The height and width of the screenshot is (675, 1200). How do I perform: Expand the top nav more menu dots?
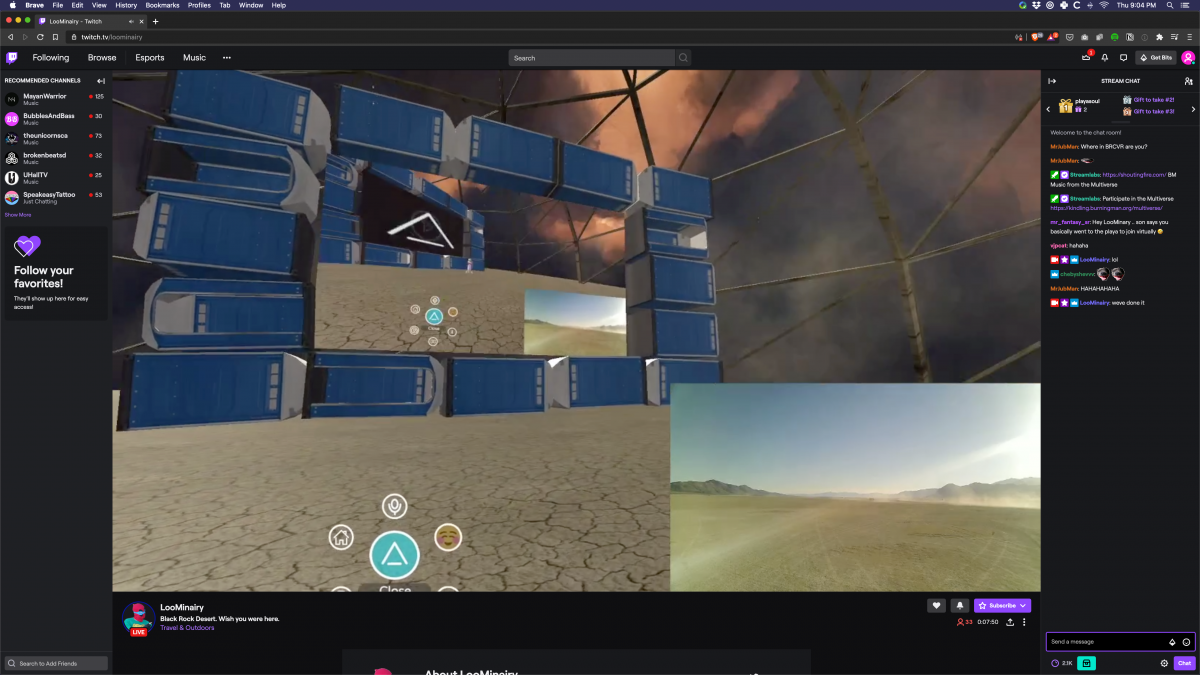[x=227, y=58]
